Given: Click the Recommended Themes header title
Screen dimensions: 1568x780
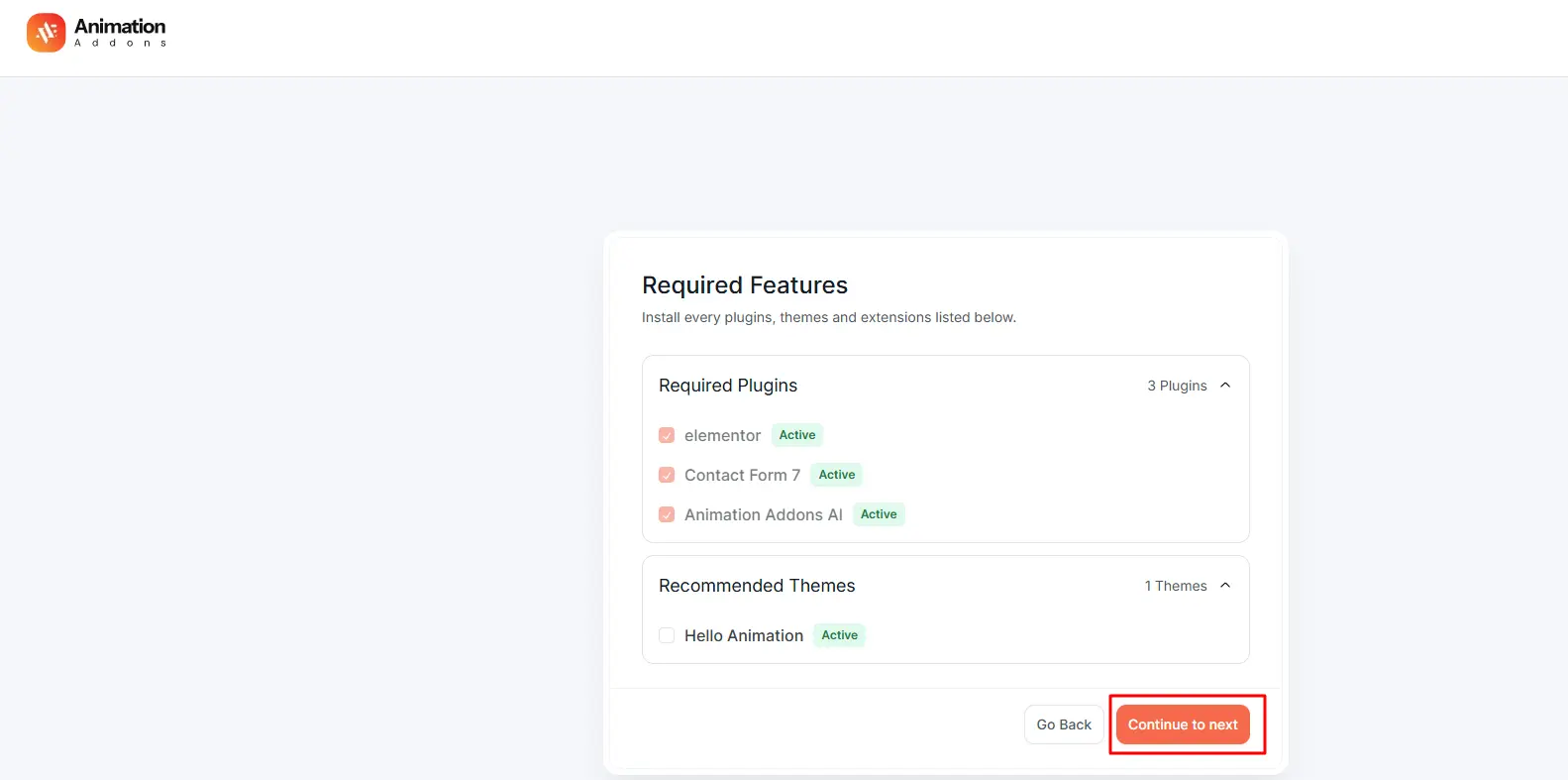Looking at the screenshot, I should 757,586.
